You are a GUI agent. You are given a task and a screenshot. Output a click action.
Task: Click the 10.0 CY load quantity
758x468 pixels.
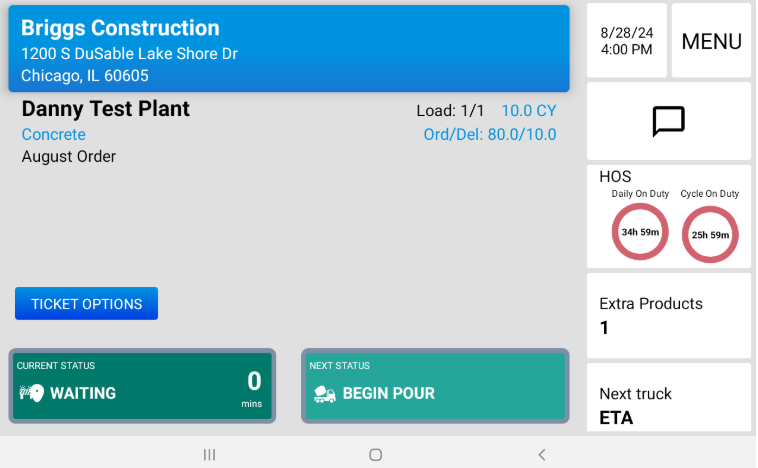tap(529, 111)
